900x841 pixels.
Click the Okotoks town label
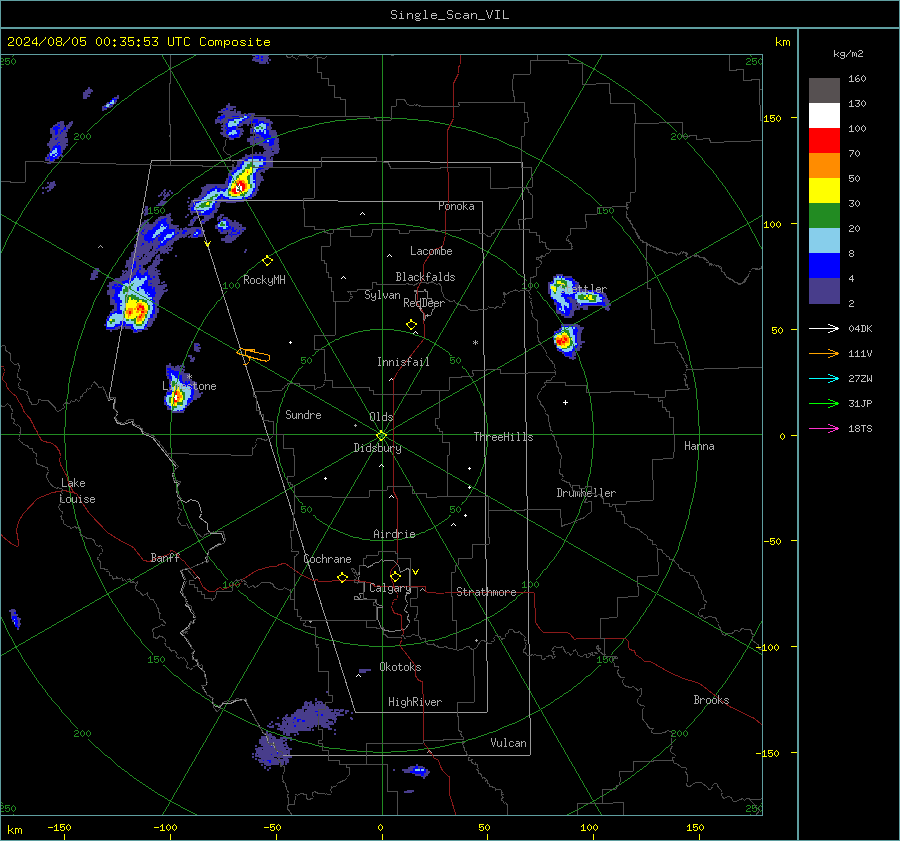pos(400,667)
